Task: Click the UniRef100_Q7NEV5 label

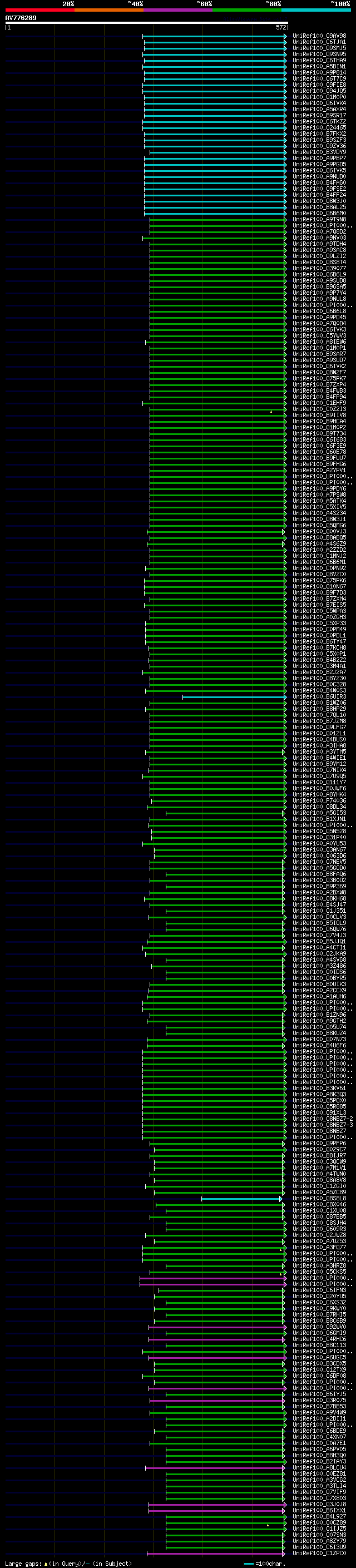Action: pyautogui.click(x=319, y=862)
